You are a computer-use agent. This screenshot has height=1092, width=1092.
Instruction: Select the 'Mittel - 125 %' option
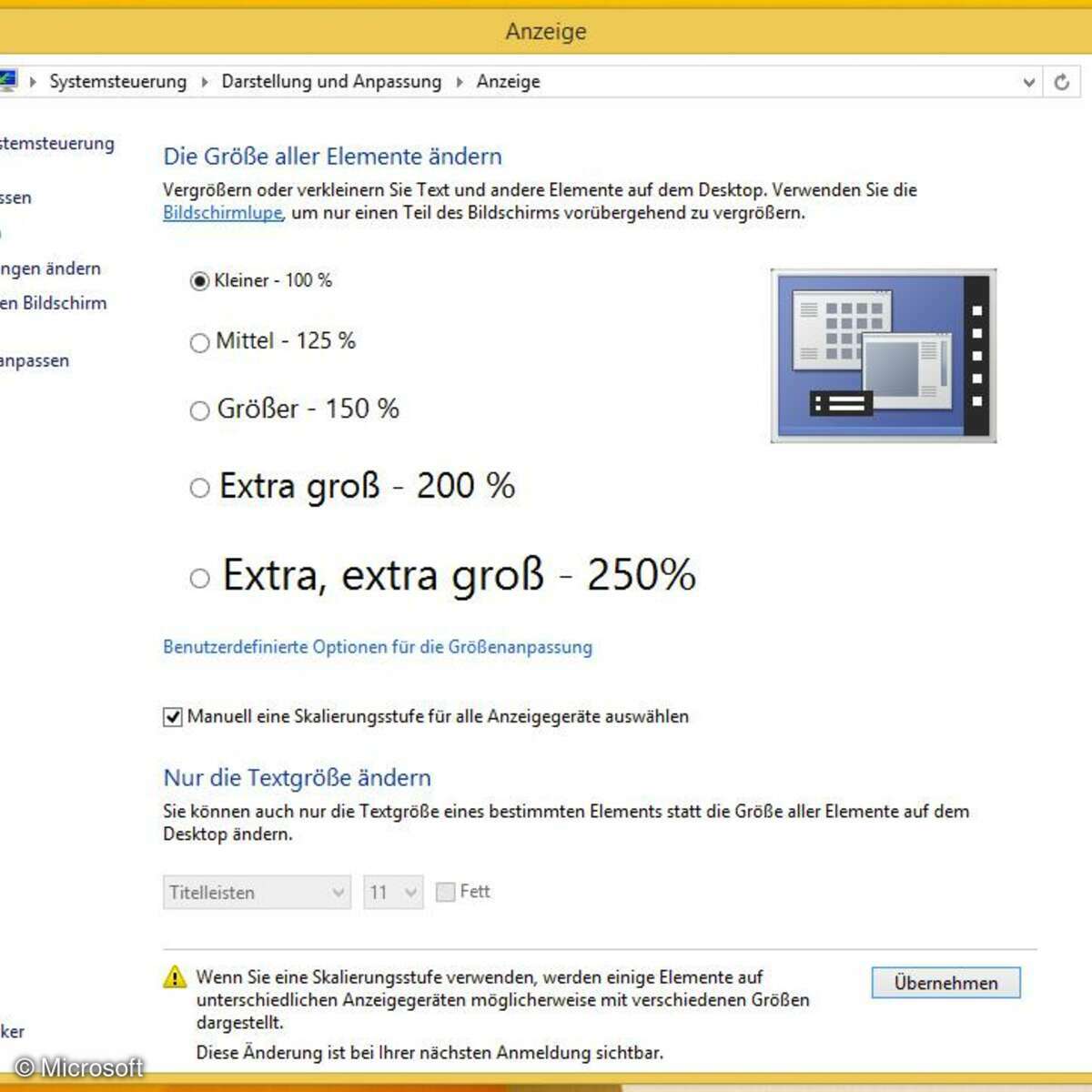click(199, 343)
